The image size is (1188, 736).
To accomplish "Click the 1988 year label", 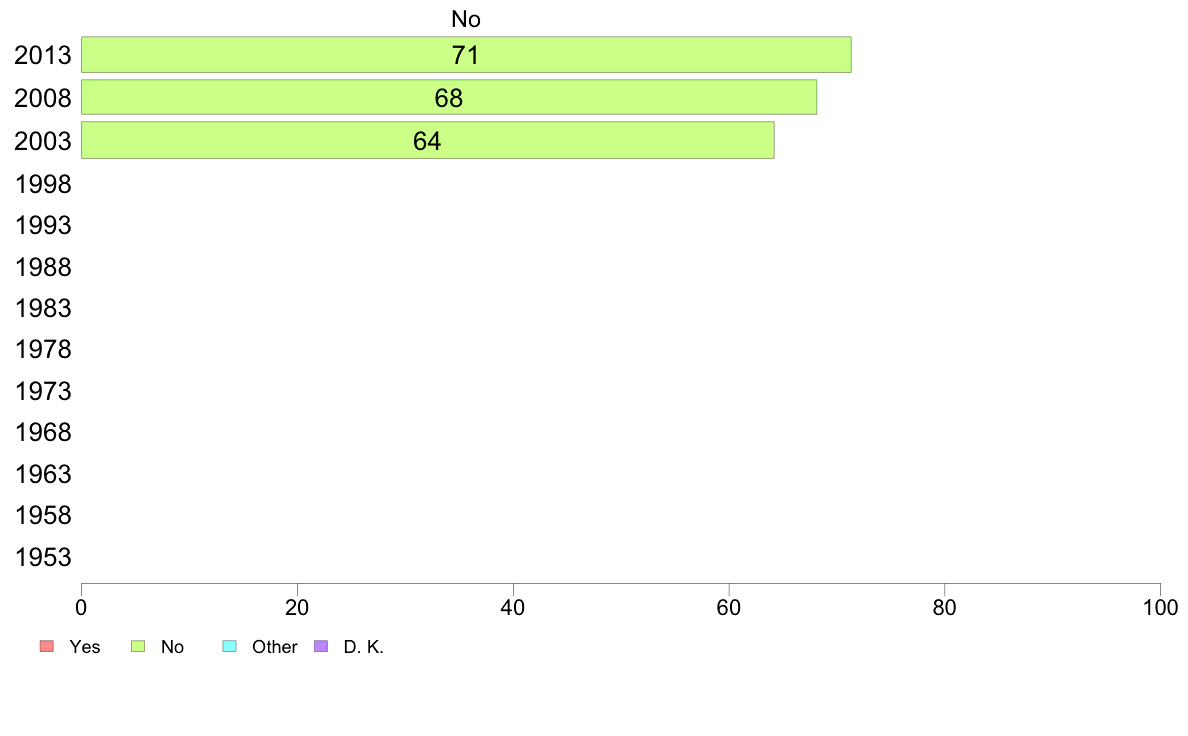I will pyautogui.click(x=42, y=268).
